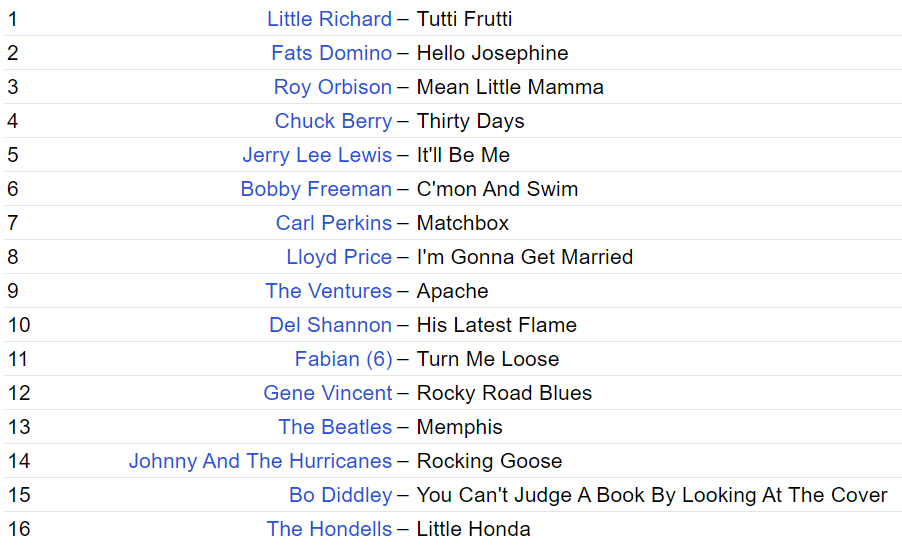
Task: Click the track title Tutti Frutti
Action: (464, 19)
